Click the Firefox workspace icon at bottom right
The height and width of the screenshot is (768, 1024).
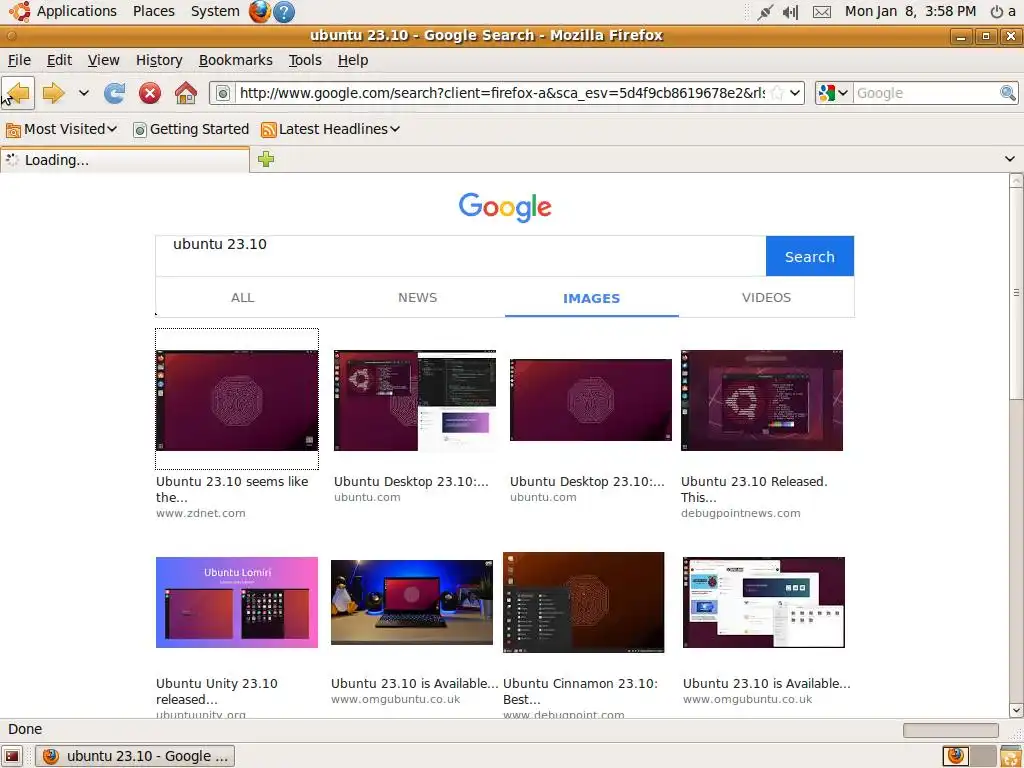tap(956, 756)
